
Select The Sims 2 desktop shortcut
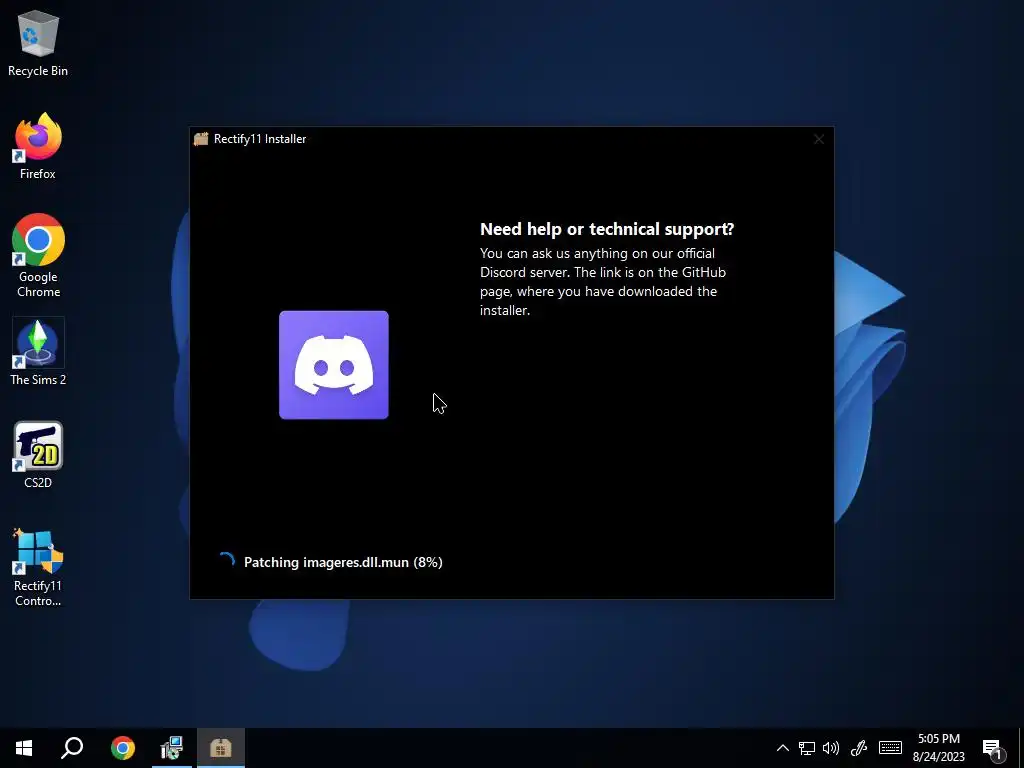tap(38, 351)
